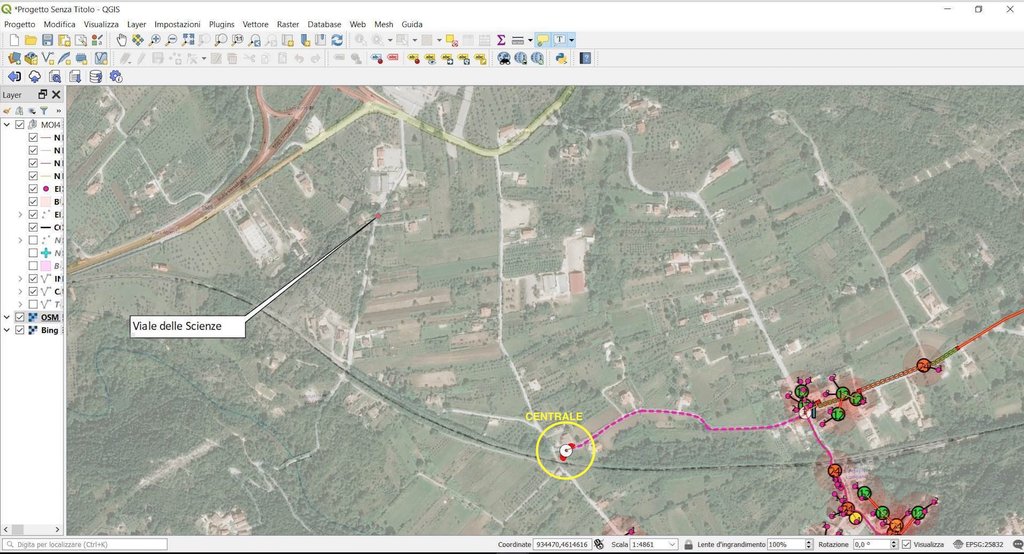Screen dimensions: 1024x554
Task: Click the Statistical Summary sigma icon
Action: coord(500,40)
